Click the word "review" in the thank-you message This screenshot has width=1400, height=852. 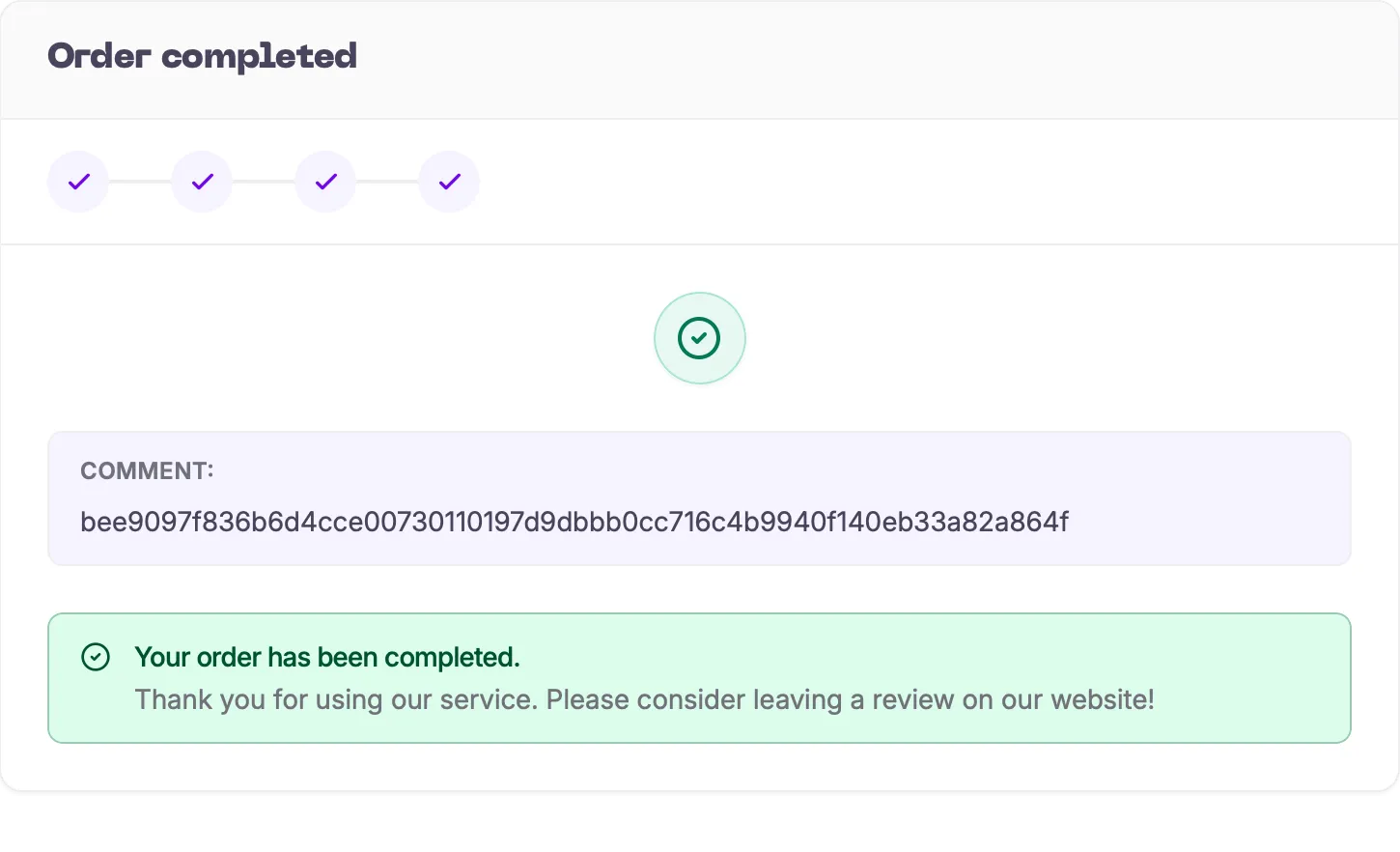[912, 699]
